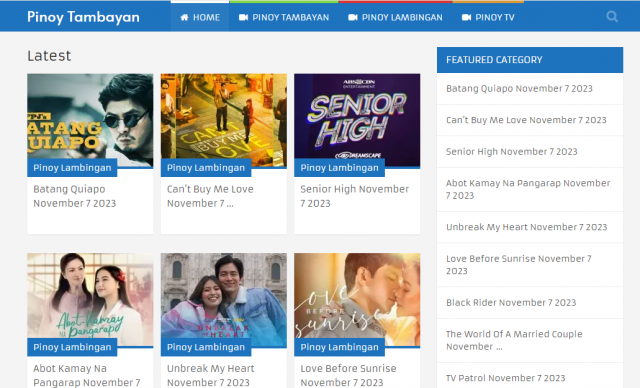Image resolution: width=640 pixels, height=388 pixels.
Task: Select Love Before Sunrise in Featured Category list
Action: [x=518, y=265]
